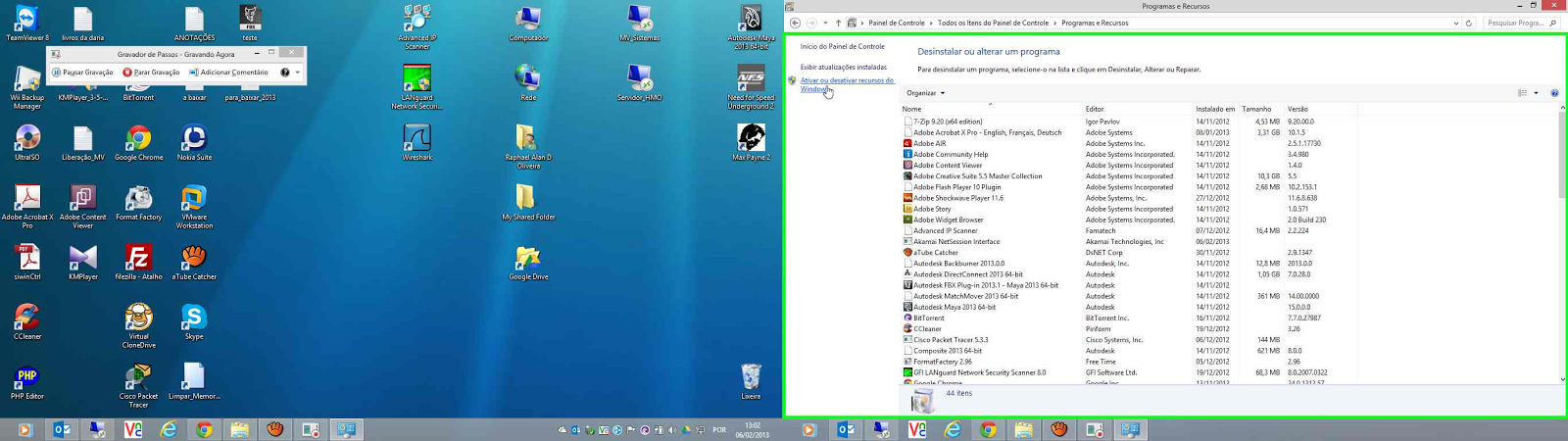Select the filezilla - Atalho desktop icon
This screenshot has width=1568, height=441.
pyautogui.click(x=138, y=263)
